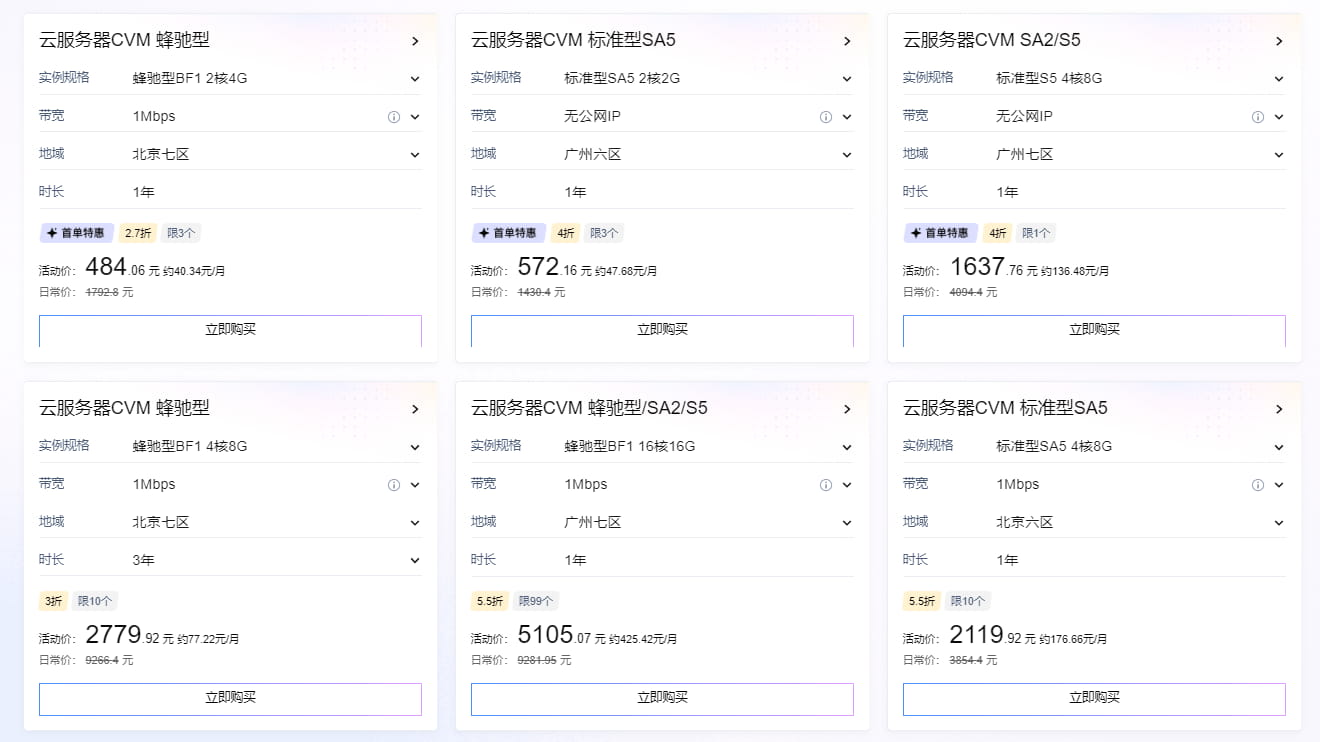Screen dimensions: 1320x742
Task: Open 云服务器CVM 蜂驰型 title of the 2779.92 元 card
Action: coord(125,408)
